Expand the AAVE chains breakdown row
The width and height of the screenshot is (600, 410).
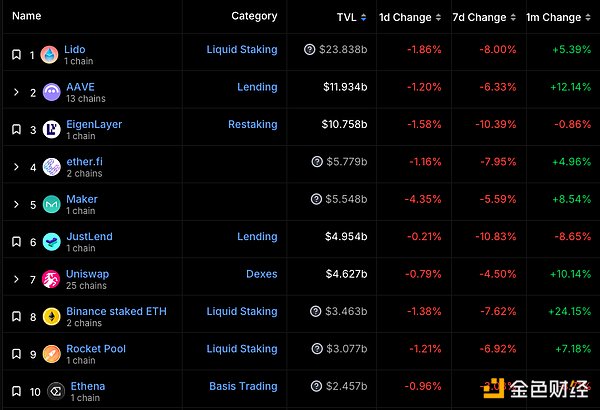pyautogui.click(x=16, y=92)
